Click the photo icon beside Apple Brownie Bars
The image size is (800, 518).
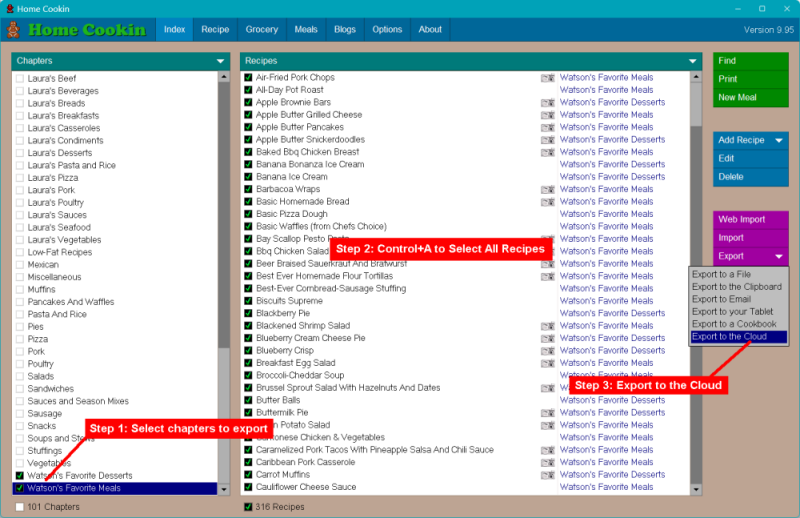point(547,103)
